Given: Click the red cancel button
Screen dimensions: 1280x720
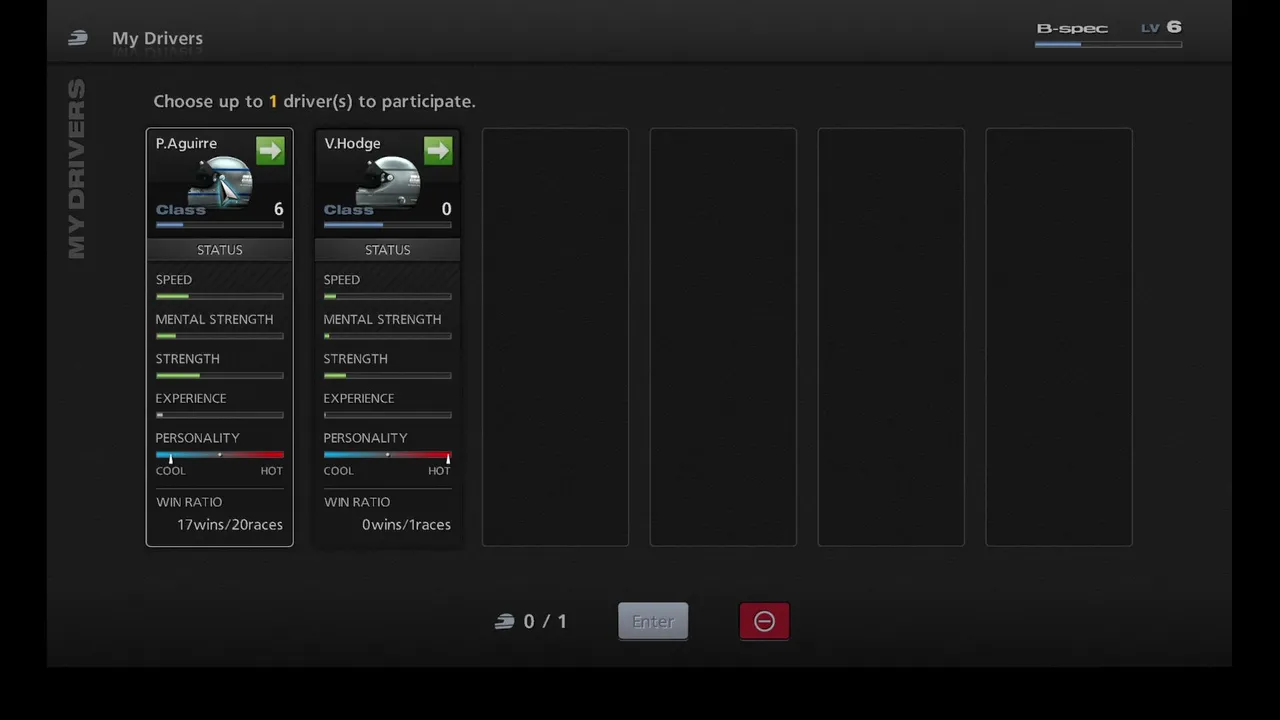Looking at the screenshot, I should pyautogui.click(x=764, y=621).
